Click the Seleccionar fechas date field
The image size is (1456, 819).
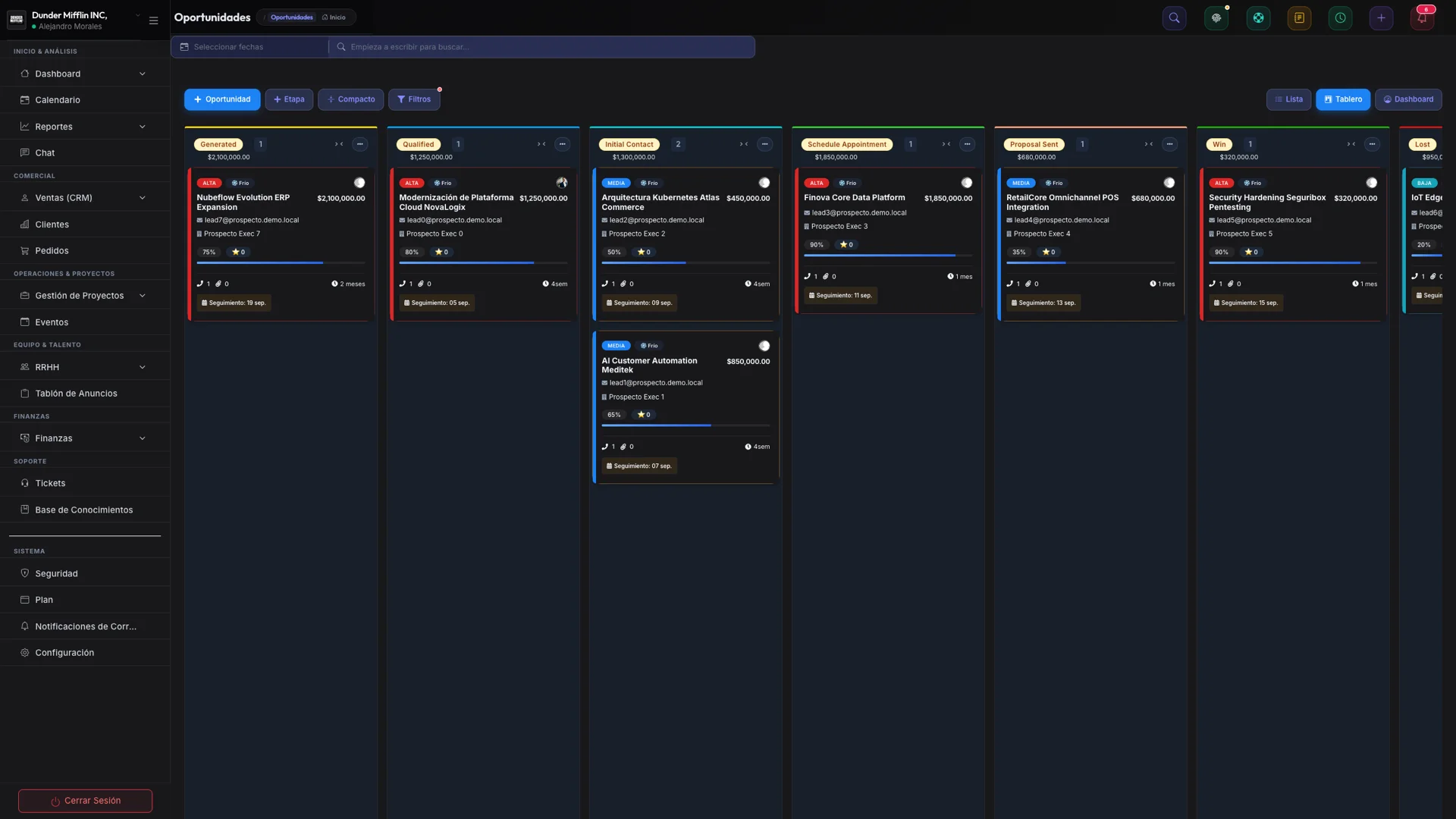(x=250, y=47)
